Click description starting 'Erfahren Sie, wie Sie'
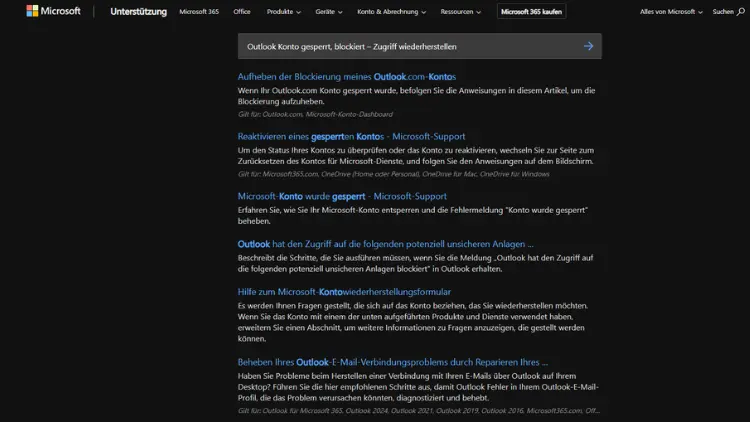This screenshot has width=750, height=422. click(x=413, y=215)
